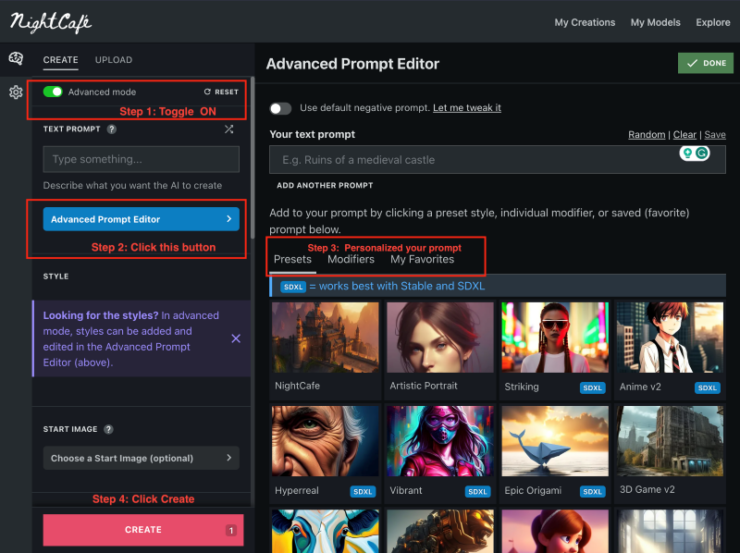Open the My Favorites tab

click(422, 259)
